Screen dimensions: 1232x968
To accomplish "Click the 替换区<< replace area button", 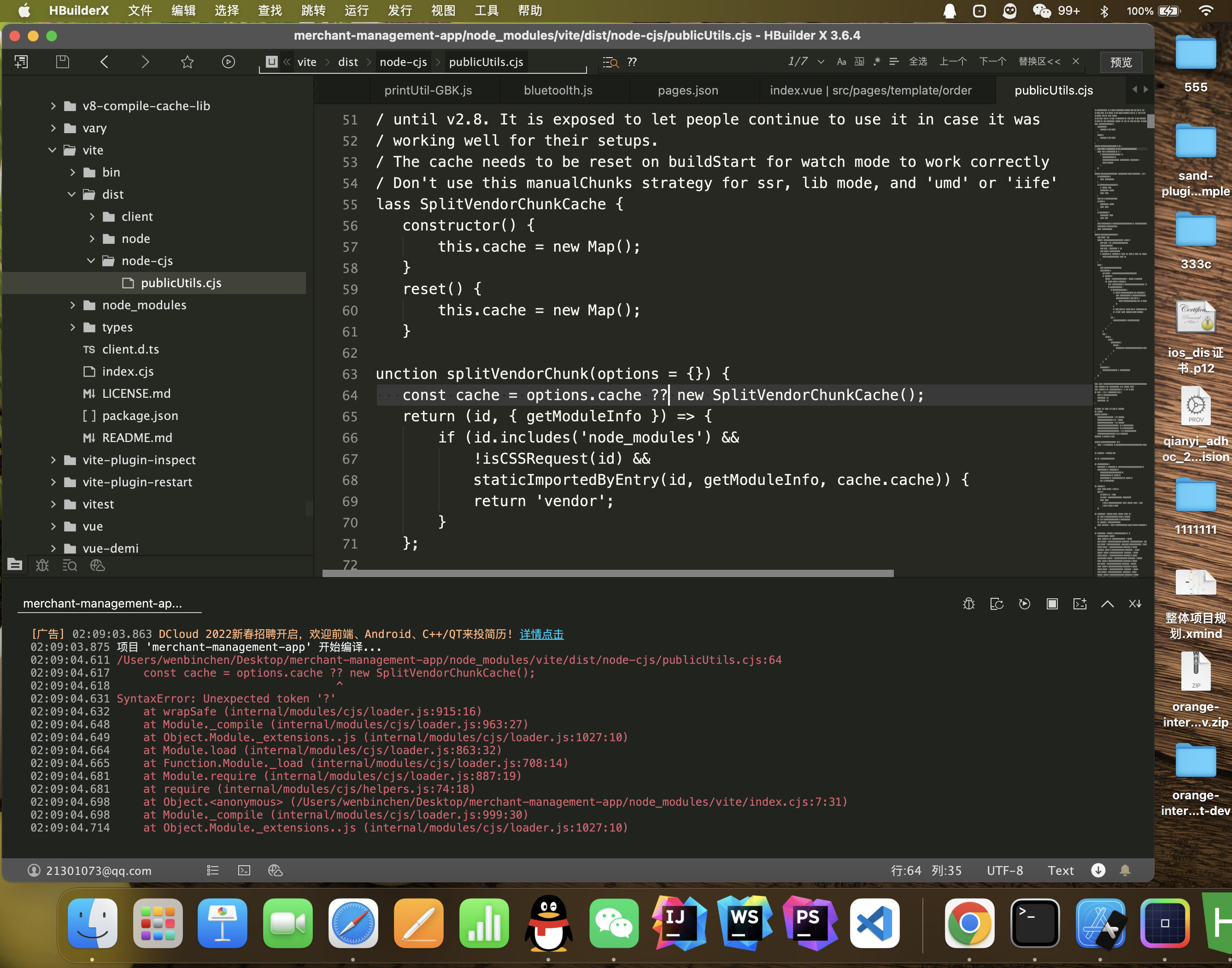I will pyautogui.click(x=1039, y=61).
